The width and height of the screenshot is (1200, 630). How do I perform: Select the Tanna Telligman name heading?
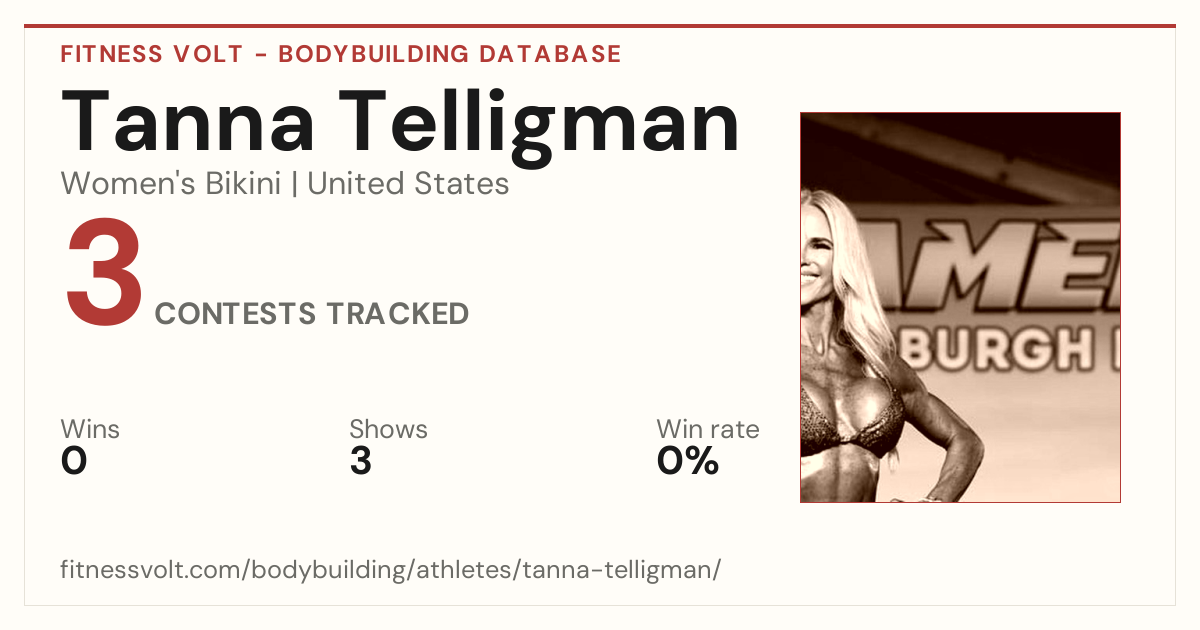click(x=400, y=122)
